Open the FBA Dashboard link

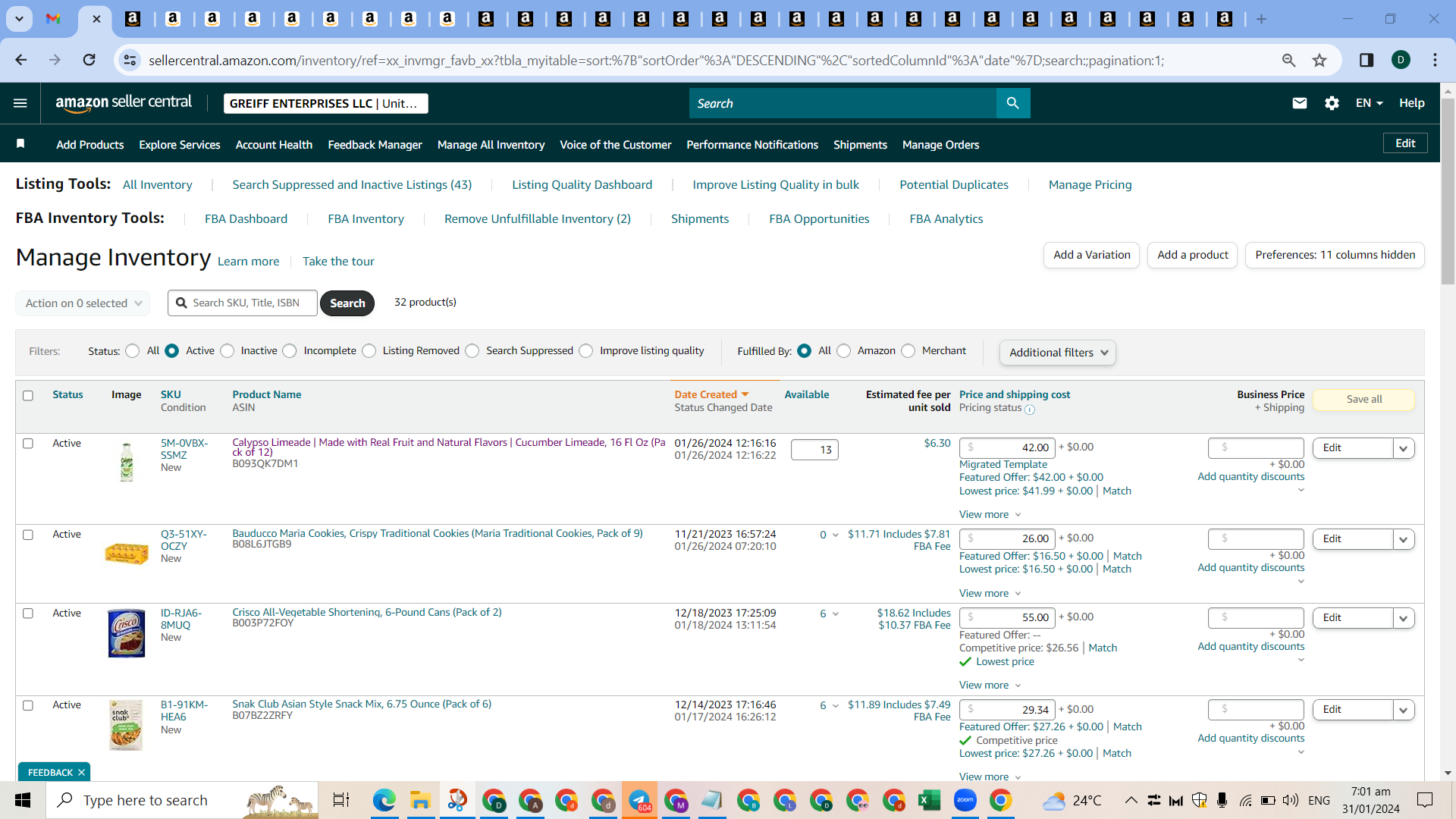[246, 218]
